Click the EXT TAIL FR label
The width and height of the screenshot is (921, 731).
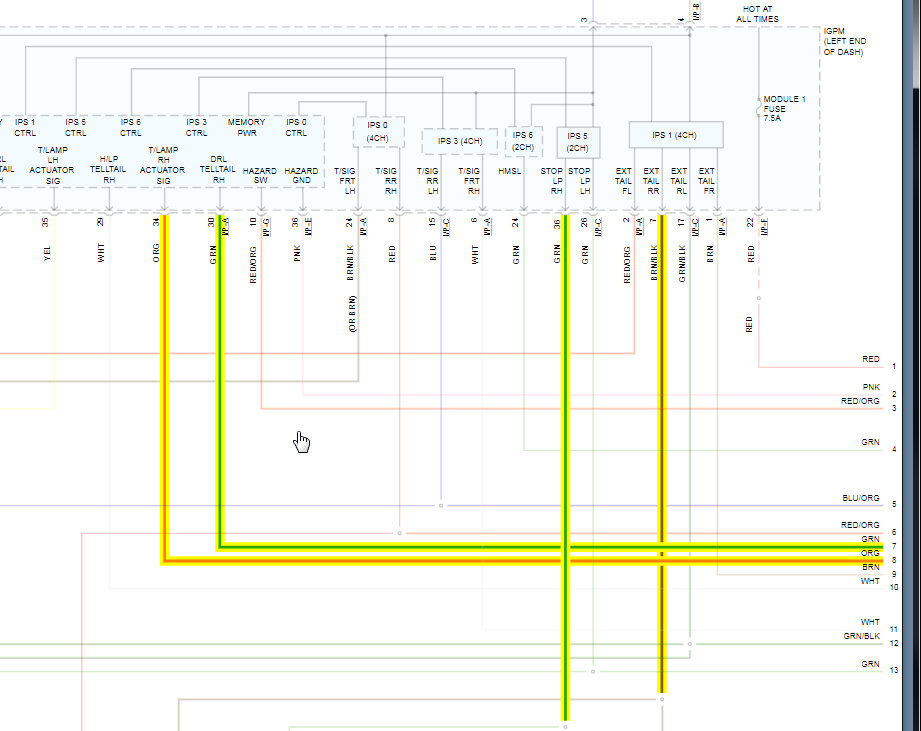[x=707, y=181]
